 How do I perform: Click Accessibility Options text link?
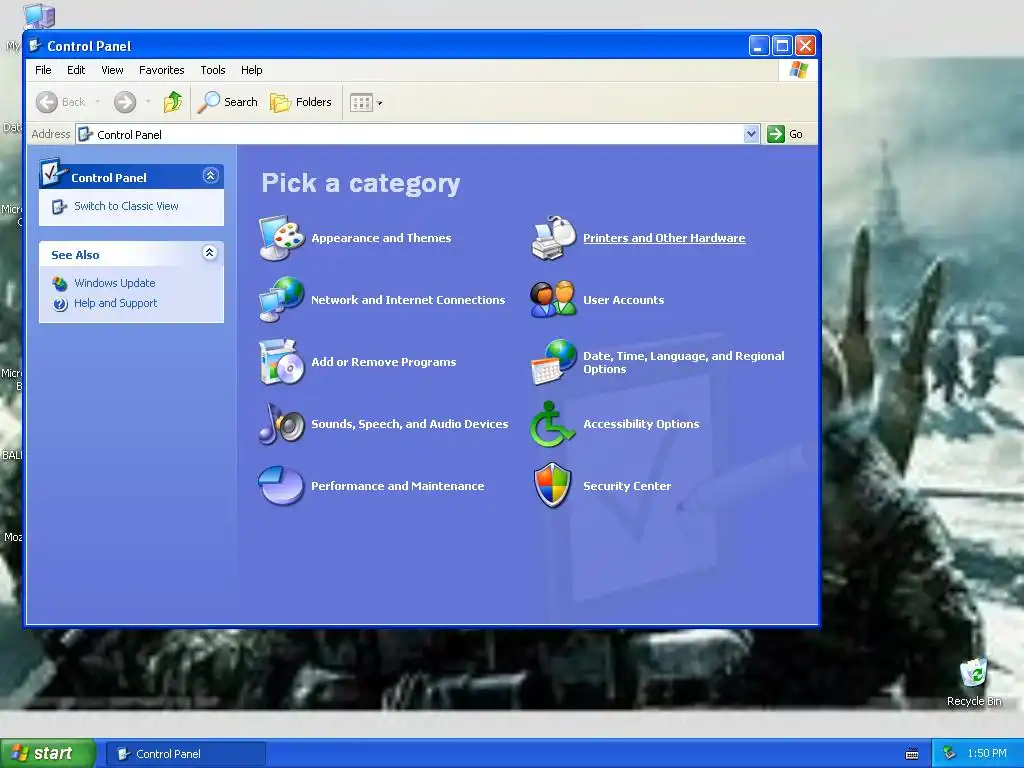click(x=641, y=424)
